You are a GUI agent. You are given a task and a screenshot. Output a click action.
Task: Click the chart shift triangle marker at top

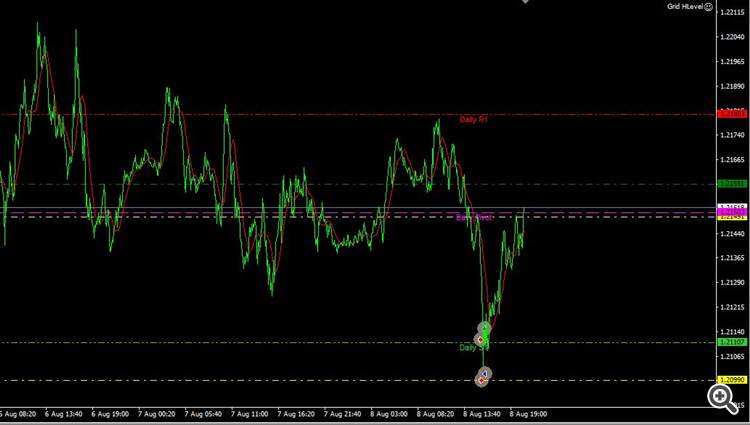(525, 1)
